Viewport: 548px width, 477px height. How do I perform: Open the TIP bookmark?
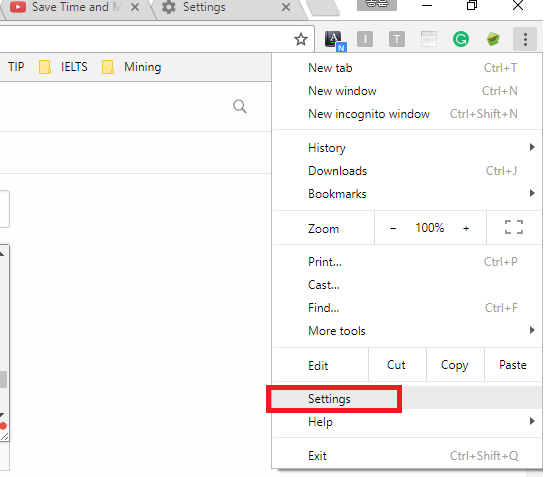[16, 67]
